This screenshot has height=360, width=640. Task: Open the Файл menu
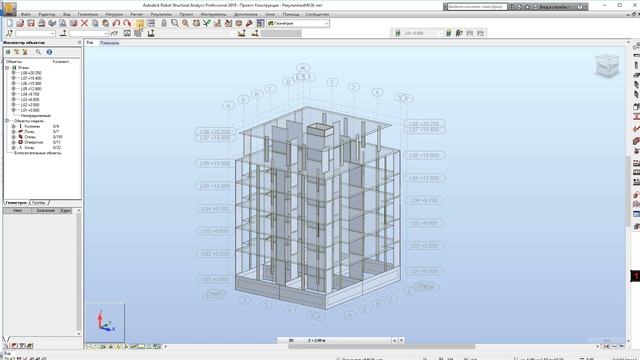(25, 14)
